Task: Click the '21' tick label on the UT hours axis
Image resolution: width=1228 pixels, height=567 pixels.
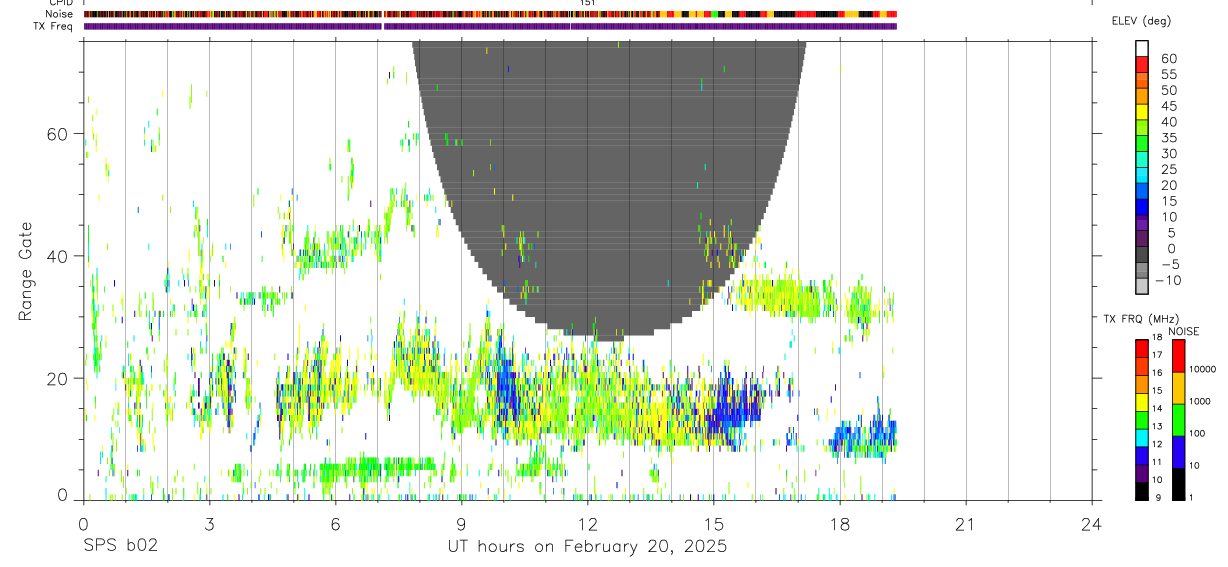Action: (x=965, y=523)
